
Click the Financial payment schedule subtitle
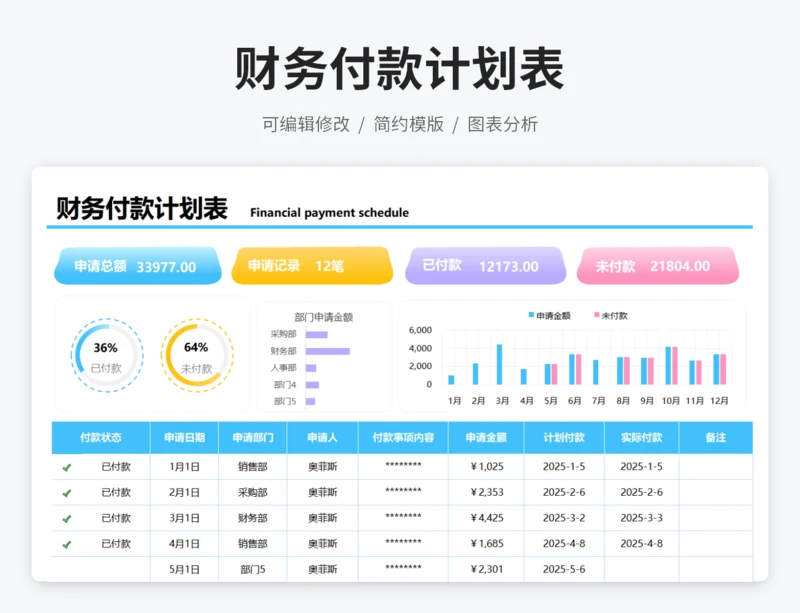coord(329,213)
